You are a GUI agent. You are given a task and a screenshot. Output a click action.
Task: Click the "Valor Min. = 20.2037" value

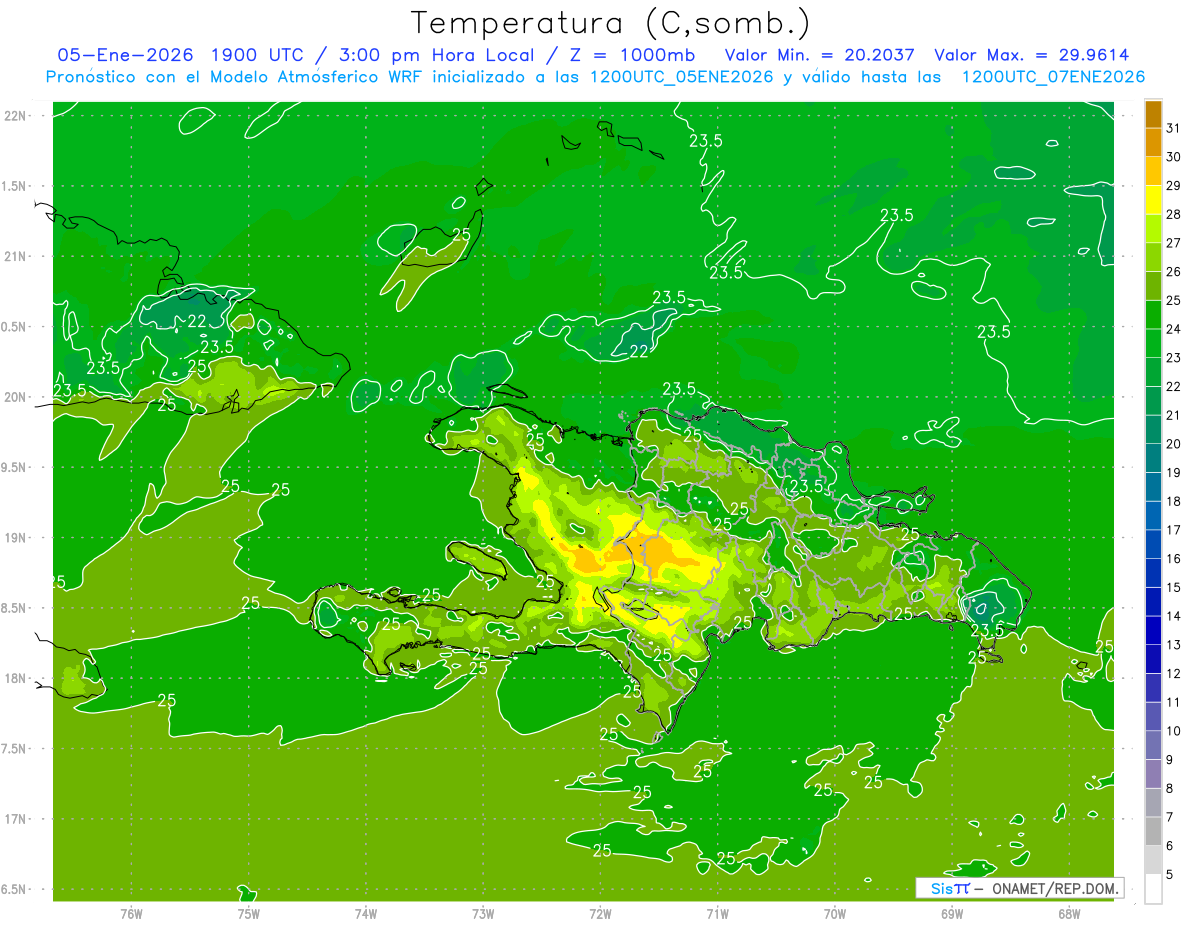[x=819, y=55]
